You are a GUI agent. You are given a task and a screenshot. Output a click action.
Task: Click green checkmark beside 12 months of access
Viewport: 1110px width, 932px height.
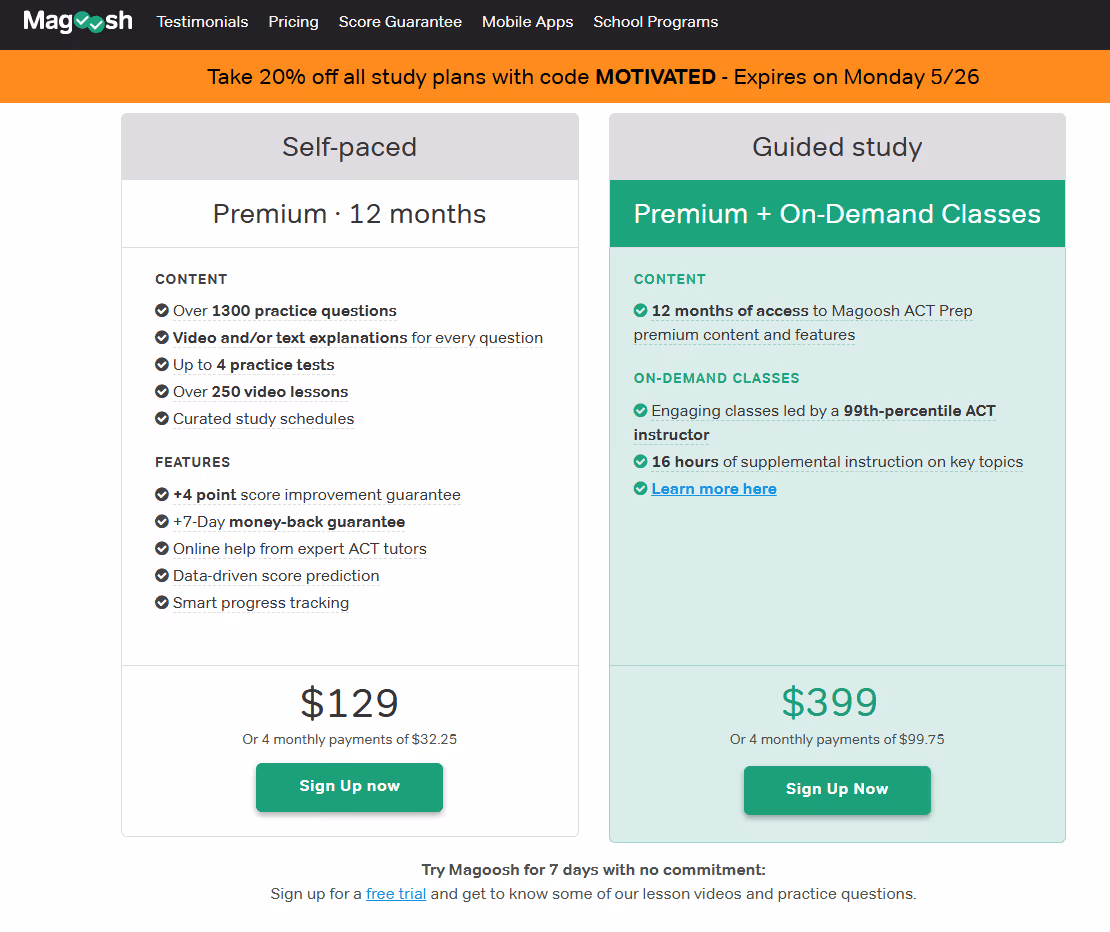point(641,311)
